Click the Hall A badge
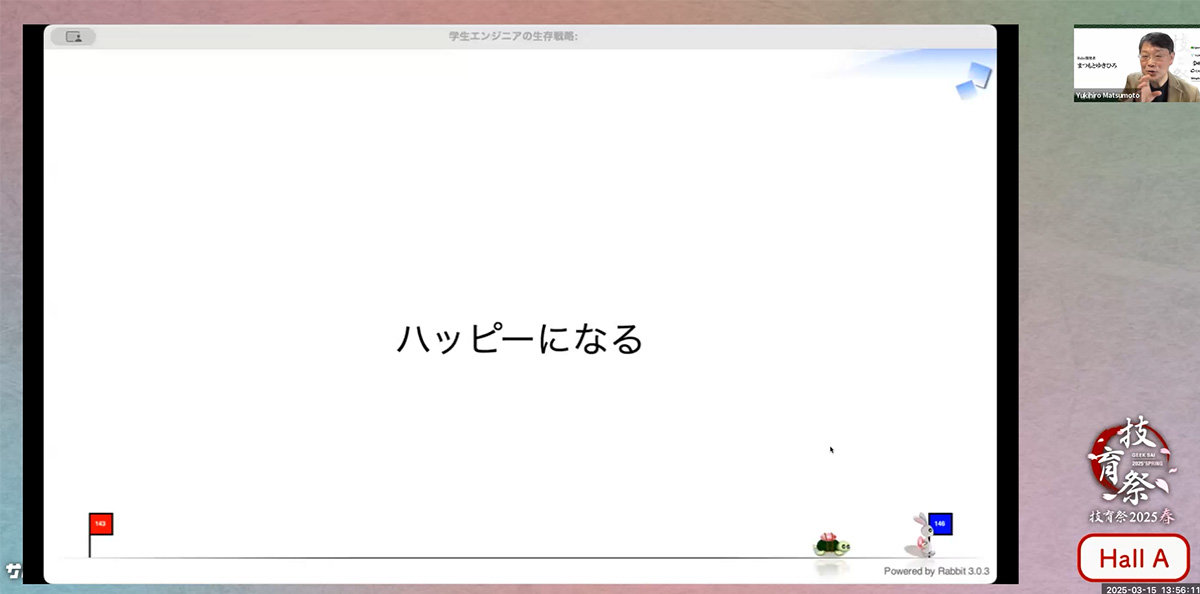Image resolution: width=1200 pixels, height=594 pixels. click(x=1133, y=559)
